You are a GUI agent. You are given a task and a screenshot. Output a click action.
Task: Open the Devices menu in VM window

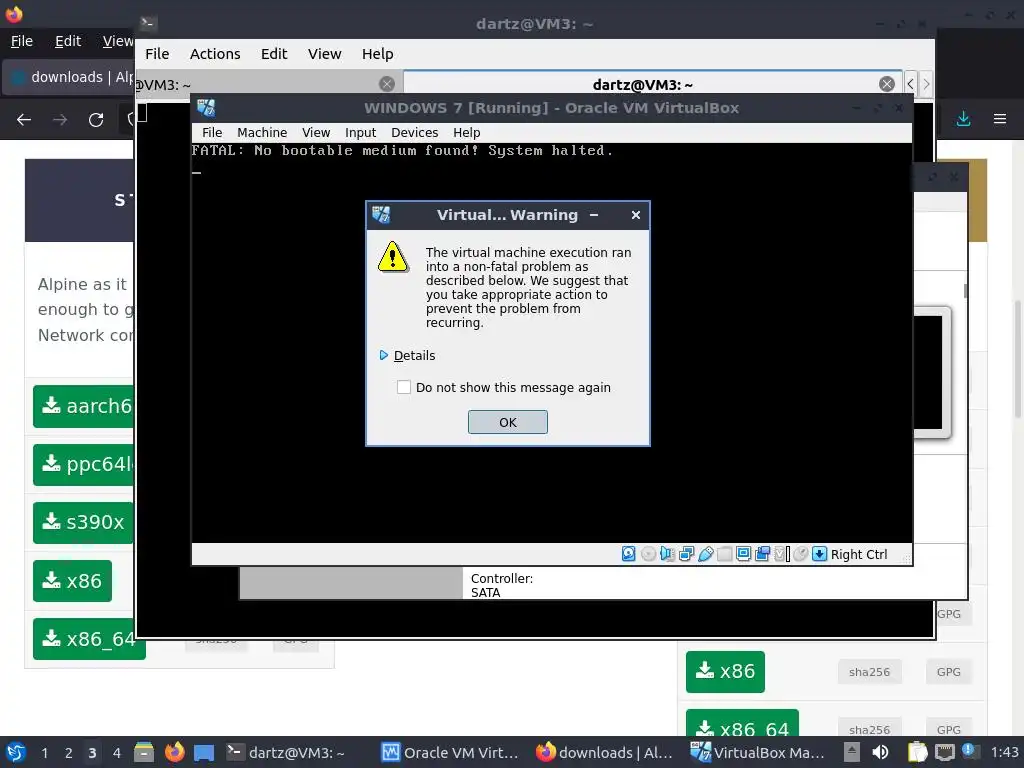415,133
